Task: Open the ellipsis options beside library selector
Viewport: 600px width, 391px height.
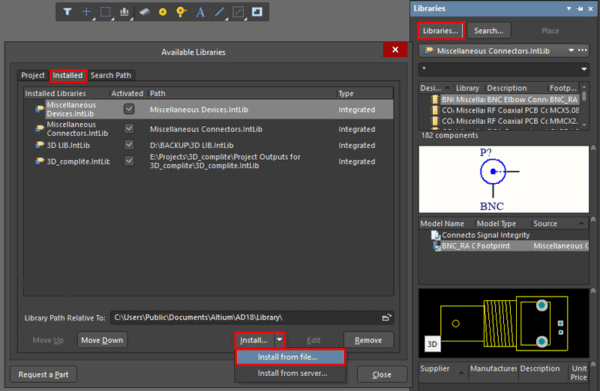Action: [582, 51]
